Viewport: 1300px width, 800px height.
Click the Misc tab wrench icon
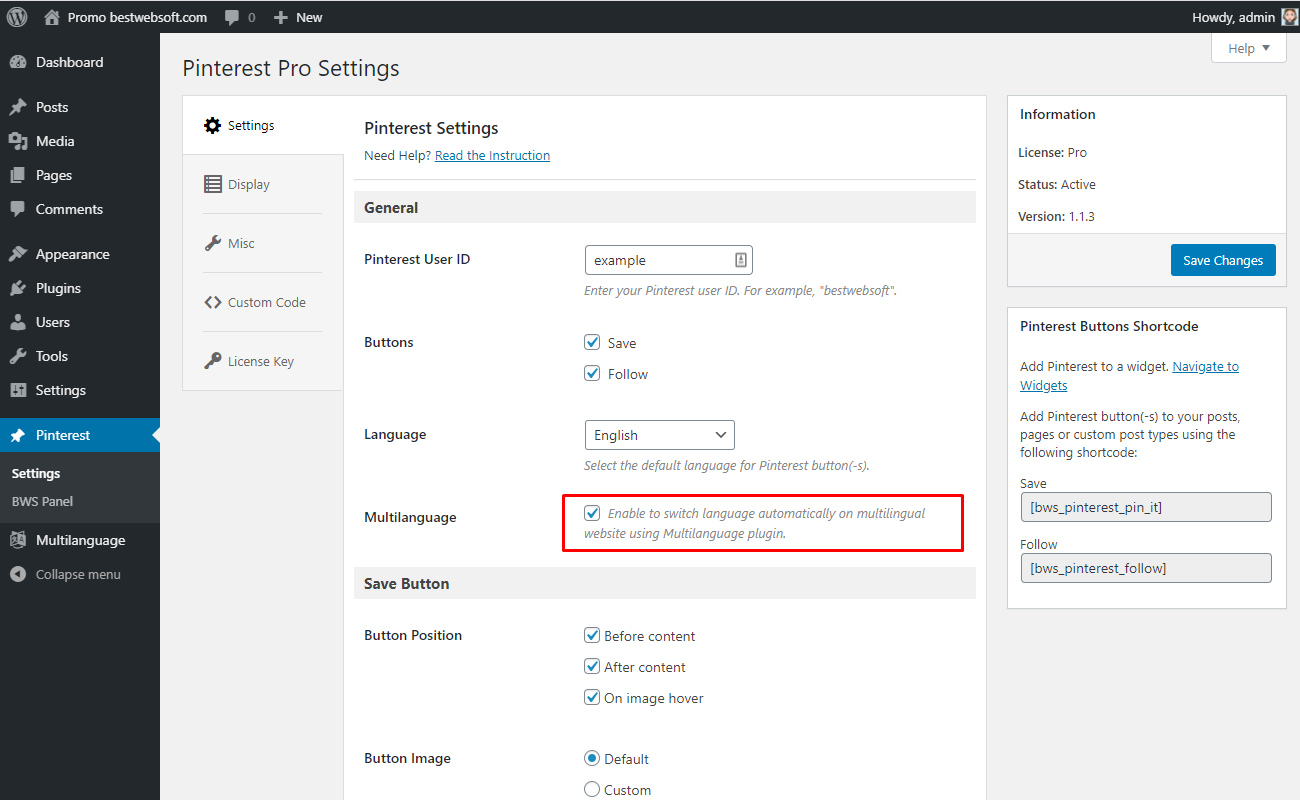(212, 243)
